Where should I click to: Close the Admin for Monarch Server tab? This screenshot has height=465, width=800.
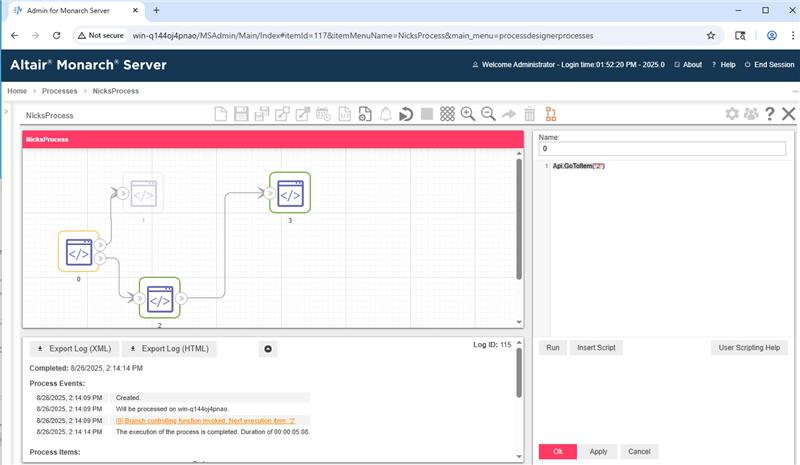[x=135, y=10]
